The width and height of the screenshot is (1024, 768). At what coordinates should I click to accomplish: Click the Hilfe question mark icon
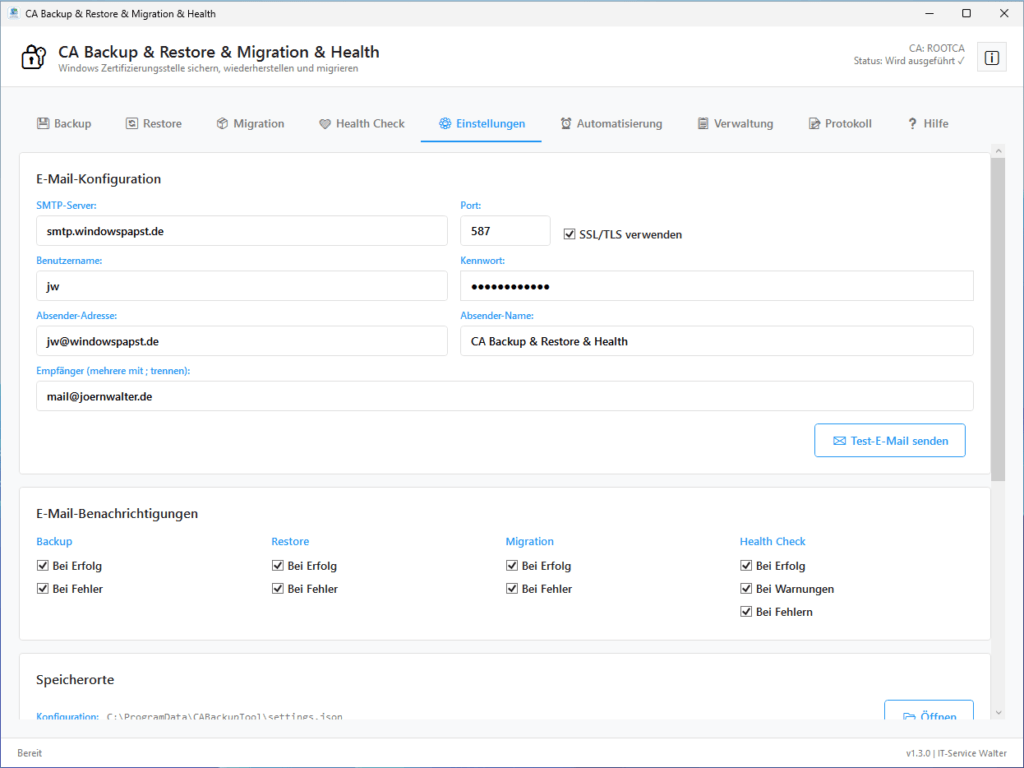coord(911,123)
